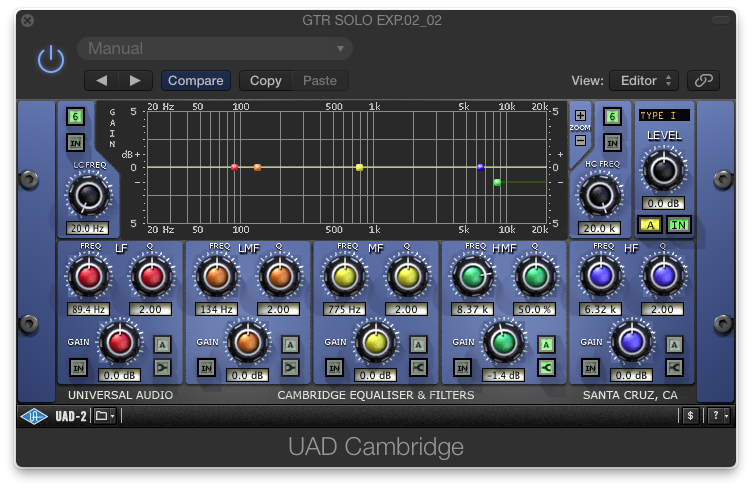
Task: Click the TYPE I display
Action: (664, 116)
